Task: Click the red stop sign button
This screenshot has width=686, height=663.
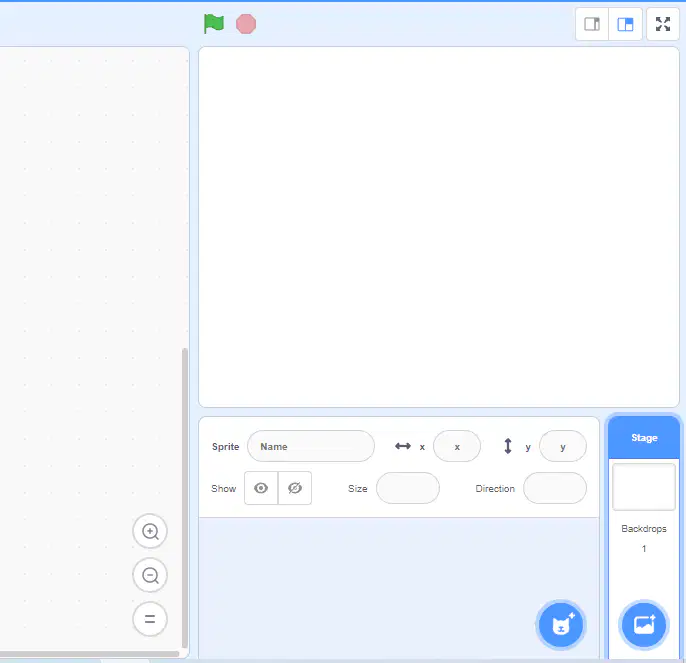Action: coord(246,24)
